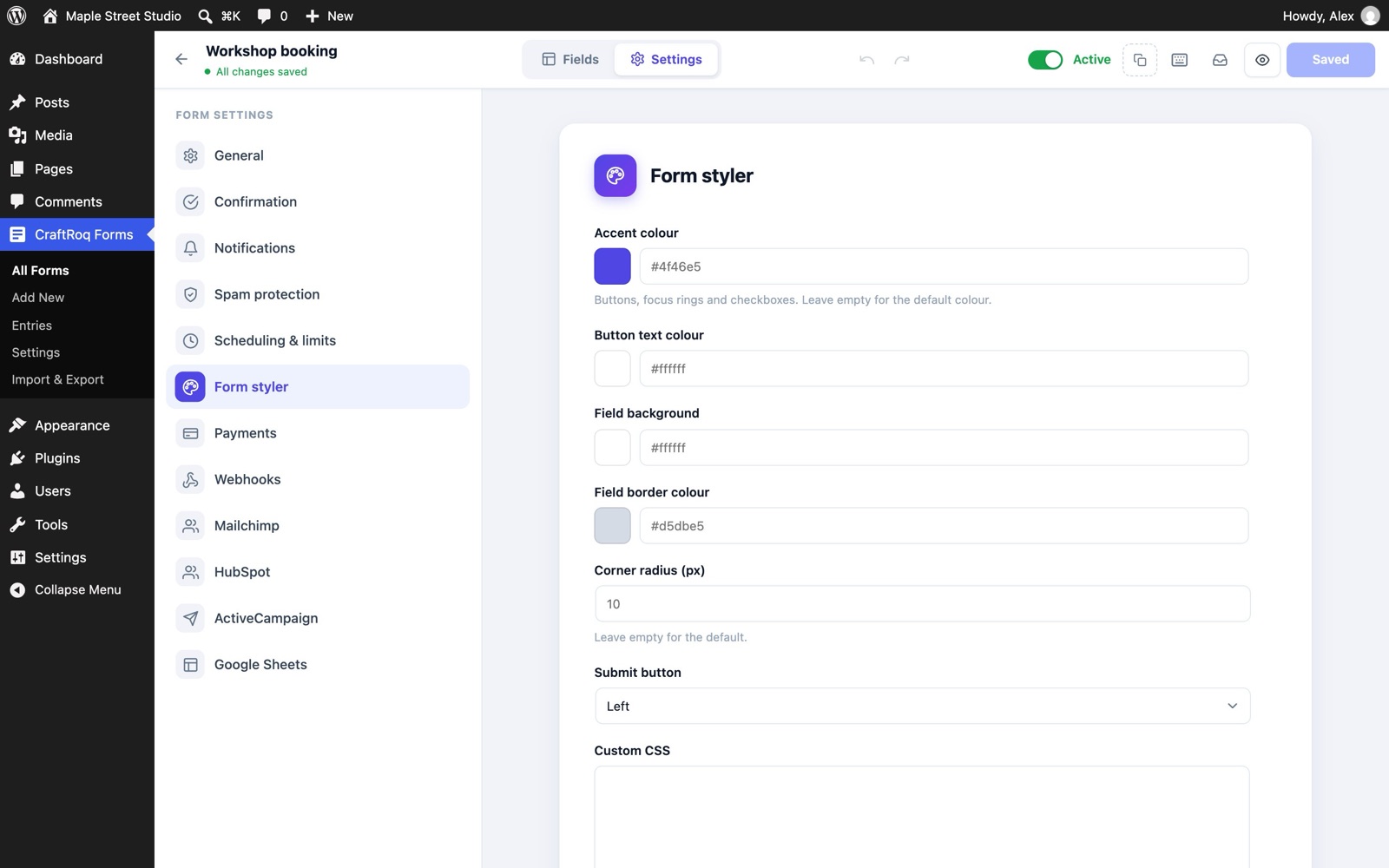This screenshot has height=868, width=1389.
Task: Open Users in WordPress menu
Action: pyautogui.click(x=77, y=491)
